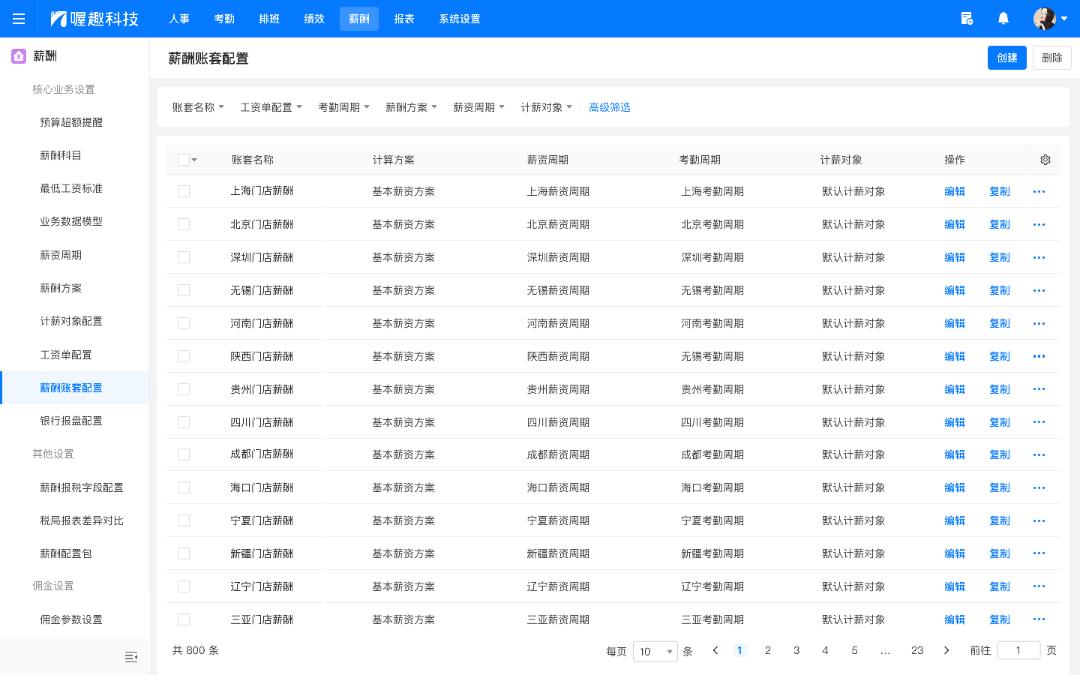Image resolution: width=1080 pixels, height=675 pixels.
Task: Open the 薪酬方案 filter dropdown
Action: (411, 108)
